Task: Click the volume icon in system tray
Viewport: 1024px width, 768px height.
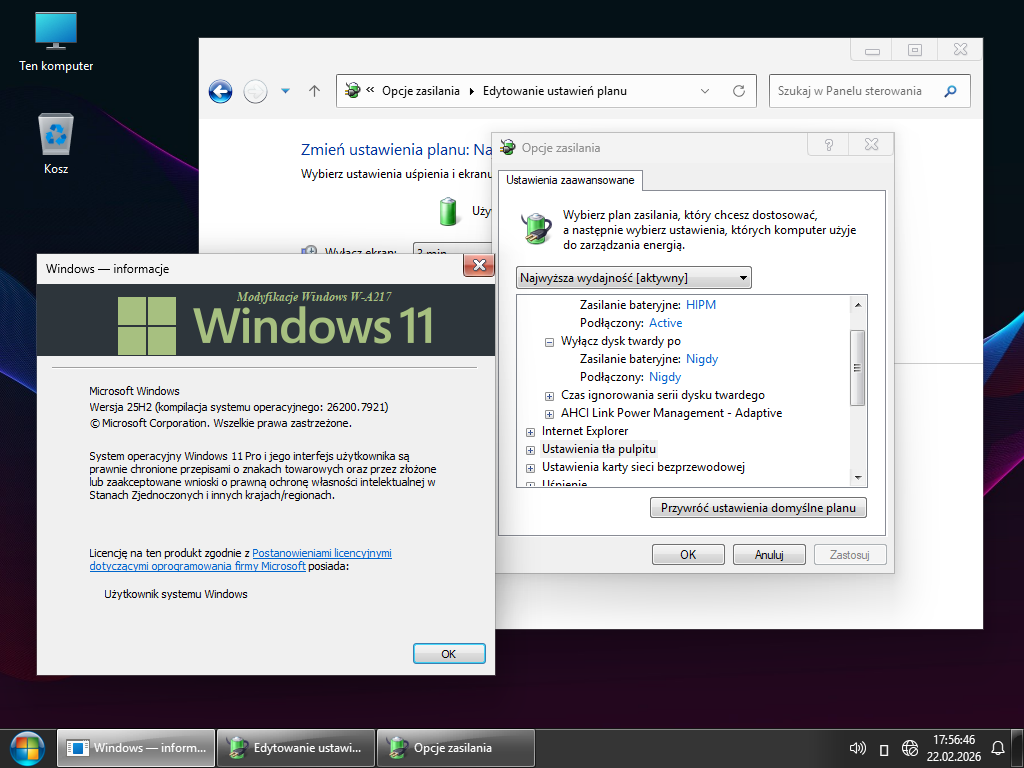Action: (x=857, y=748)
